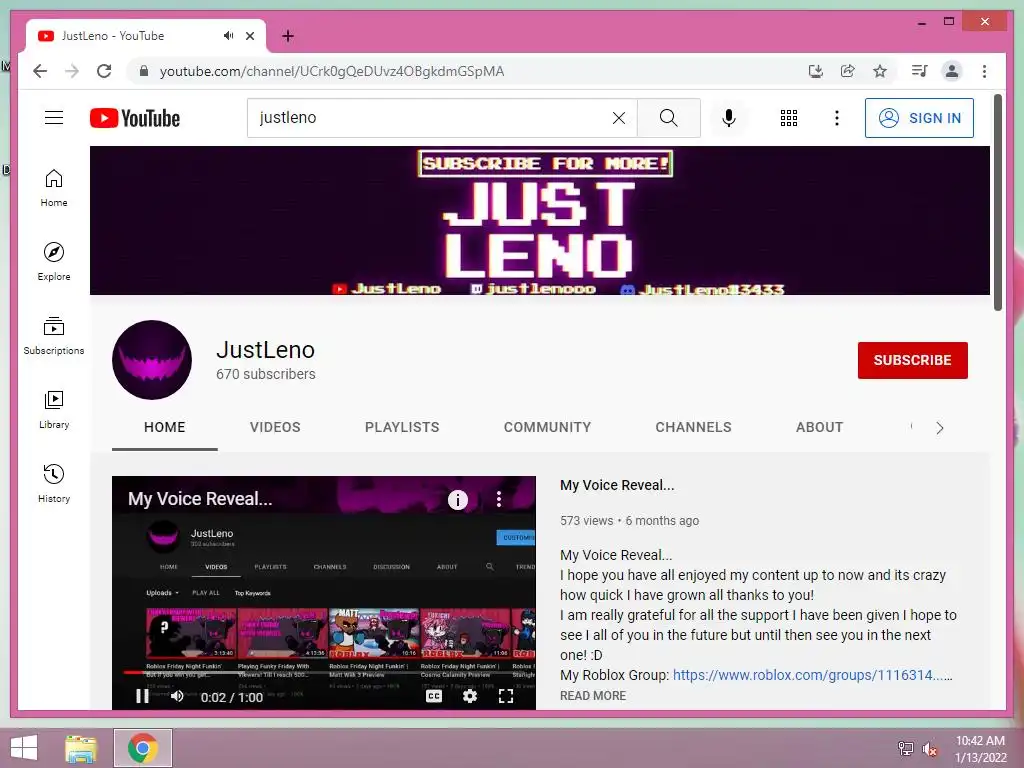This screenshot has height=768, width=1024.
Task: Click the browser forward arrow
Action: [72, 71]
